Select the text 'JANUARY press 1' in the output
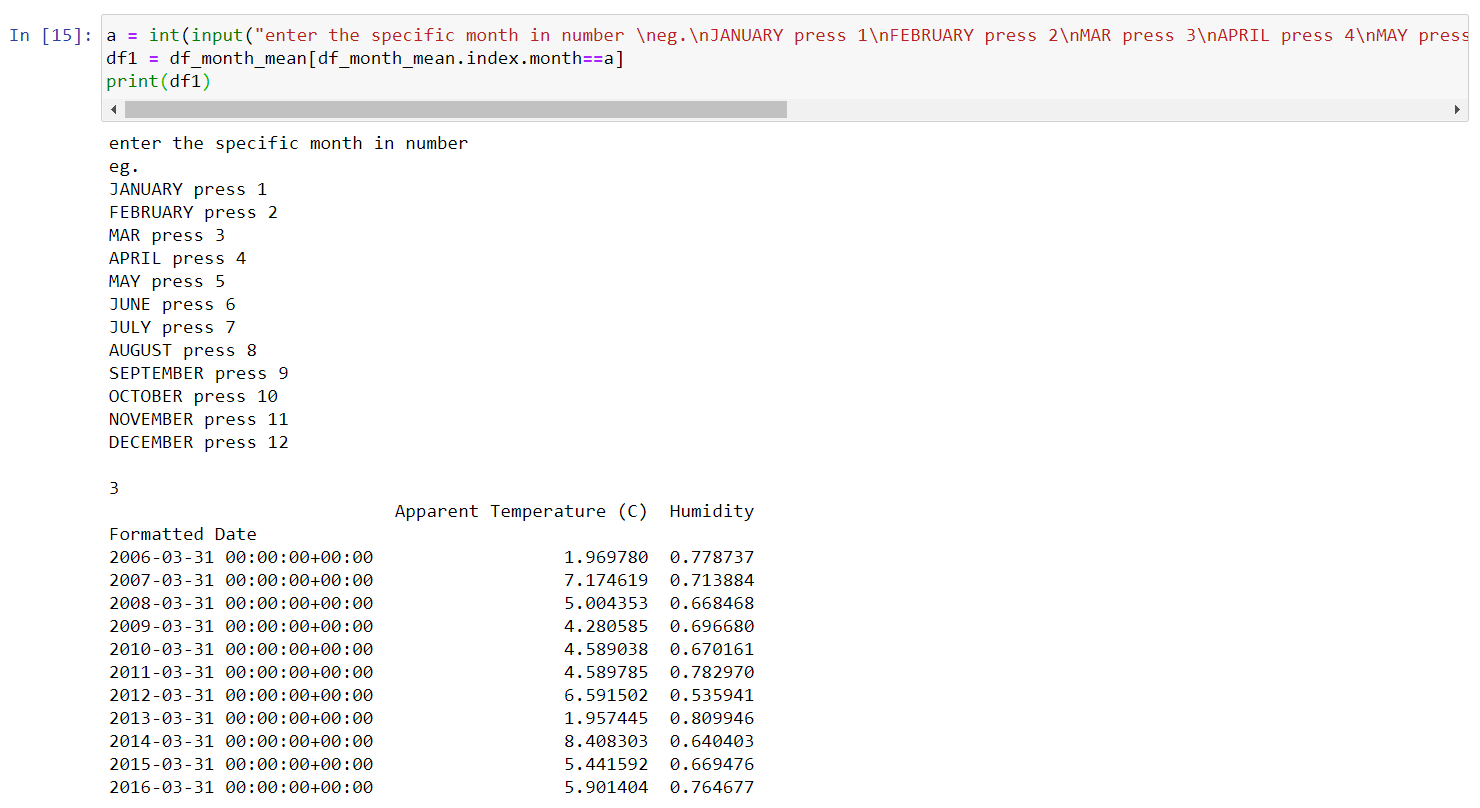The image size is (1480, 808). coord(186,189)
